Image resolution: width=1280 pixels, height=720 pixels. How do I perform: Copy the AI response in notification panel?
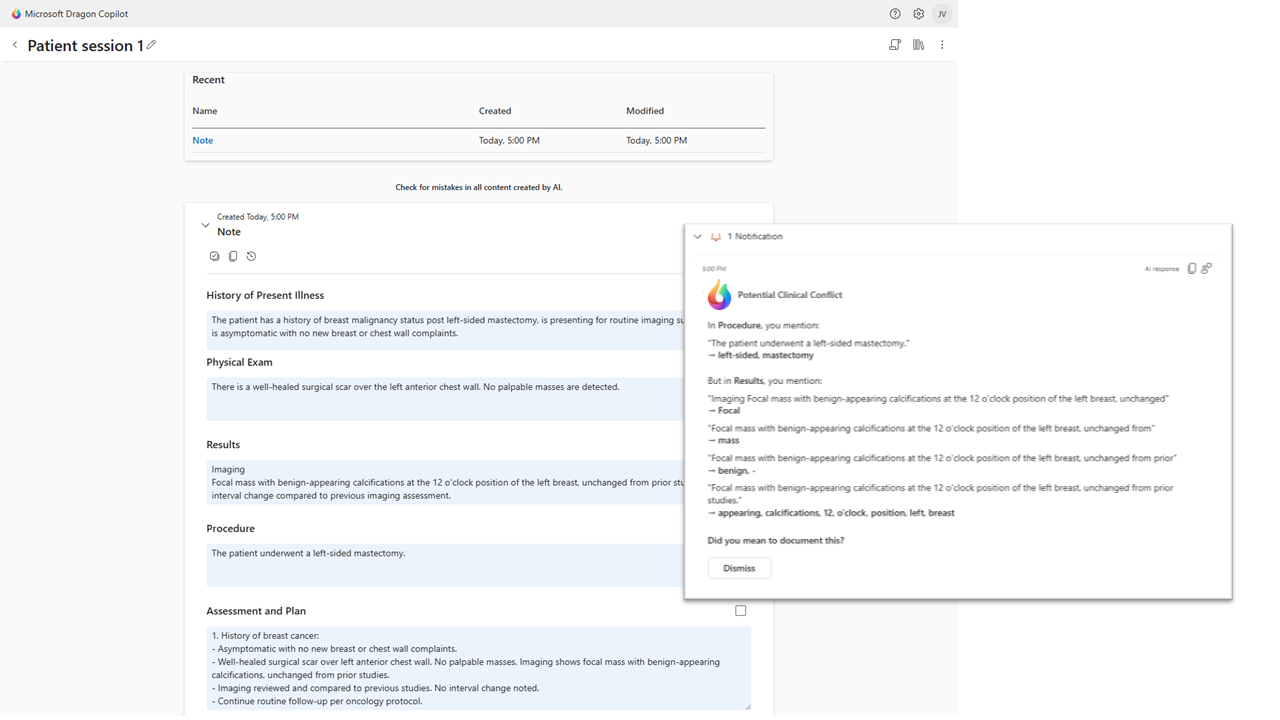pos(1191,268)
